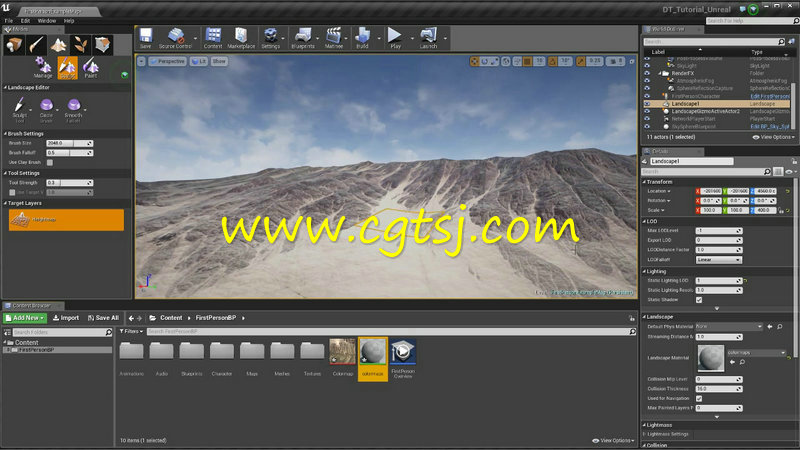Viewport: 800px width, 450px height.
Task: Toggle Used for Navigation checkbox
Action: click(699, 398)
